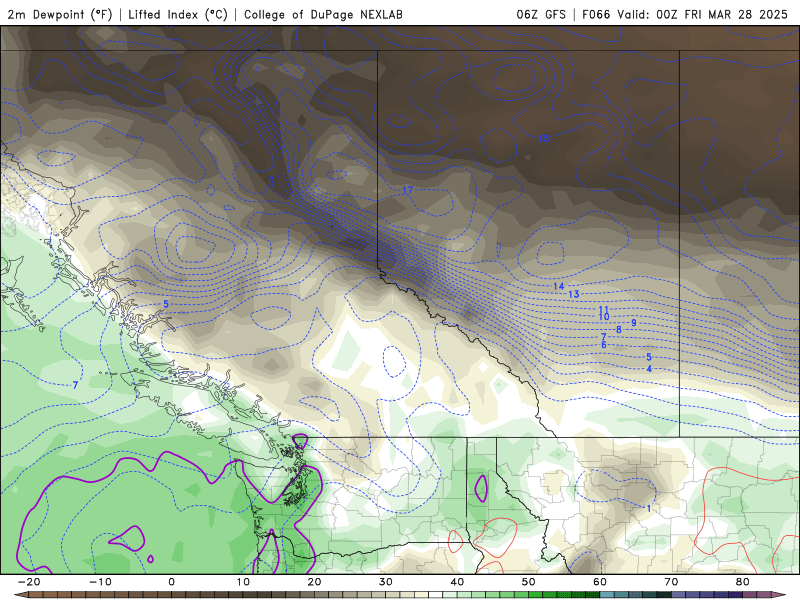Click the '06Z GFS' model run label
This screenshot has width=800, height=600.
(541, 14)
